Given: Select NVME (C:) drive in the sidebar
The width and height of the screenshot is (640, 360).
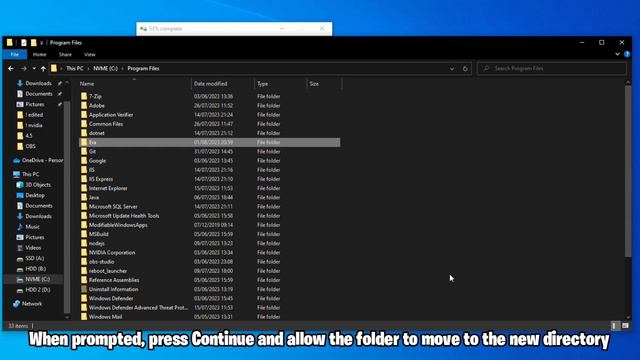Looking at the screenshot, I should coord(38,279).
